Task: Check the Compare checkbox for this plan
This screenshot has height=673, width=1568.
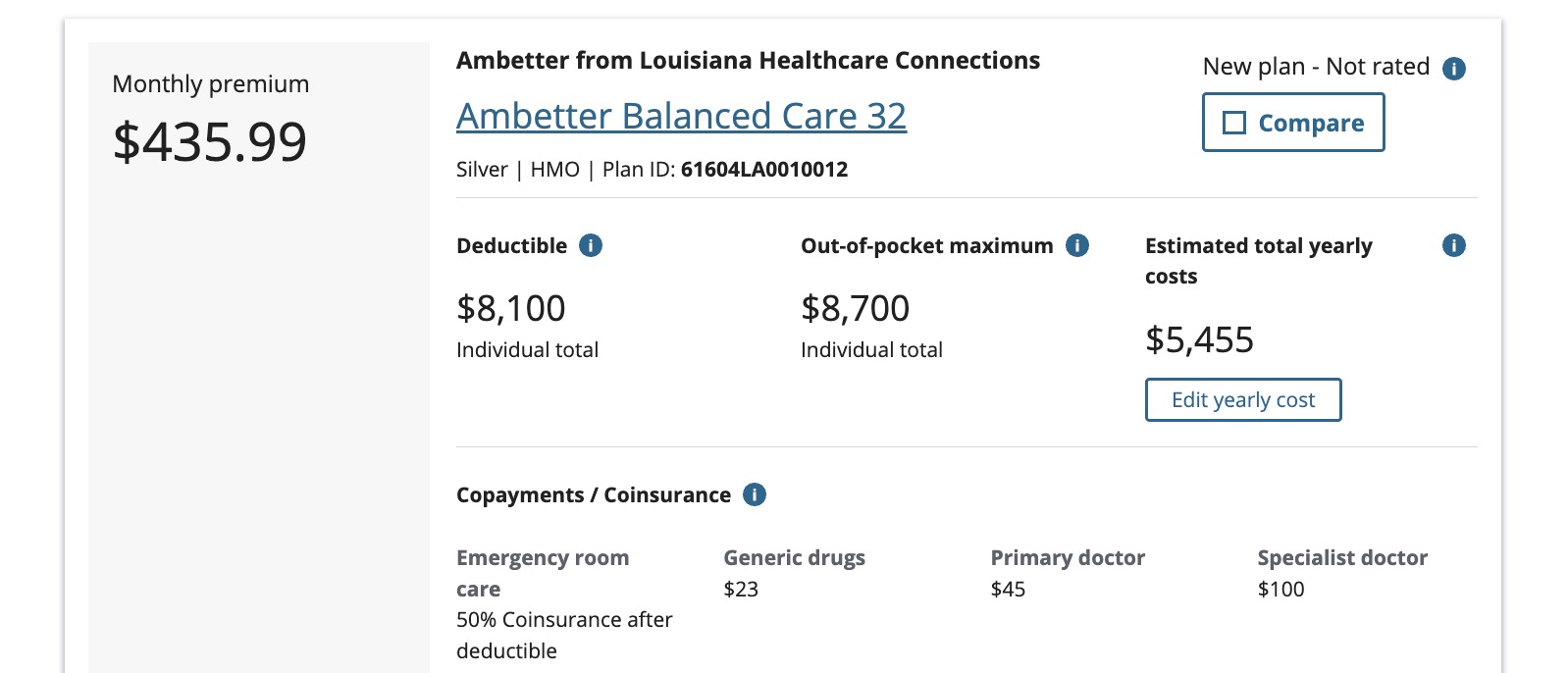Action: [x=1234, y=123]
